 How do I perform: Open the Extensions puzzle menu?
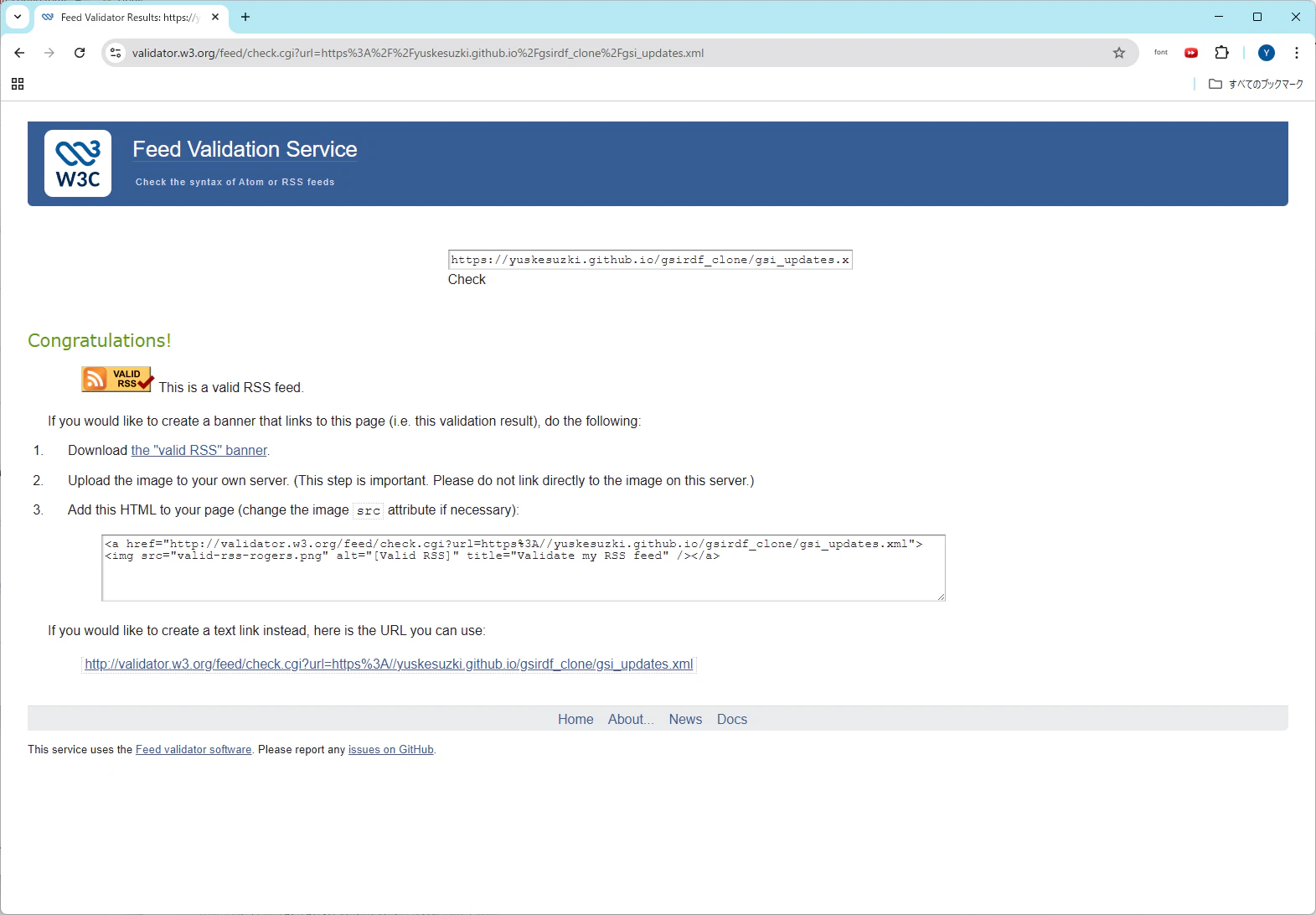1221,53
